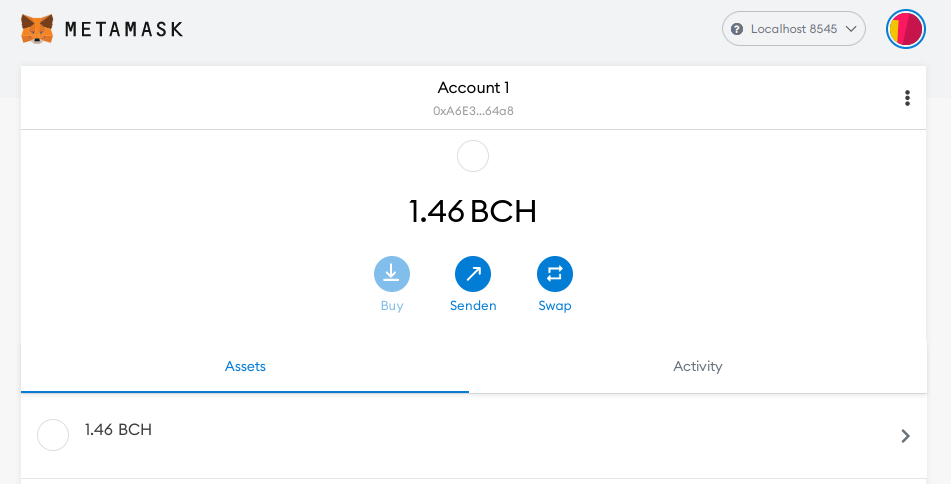This screenshot has height=484, width=951.
Task: Click the MetaMask fox logo
Action: tap(37, 29)
